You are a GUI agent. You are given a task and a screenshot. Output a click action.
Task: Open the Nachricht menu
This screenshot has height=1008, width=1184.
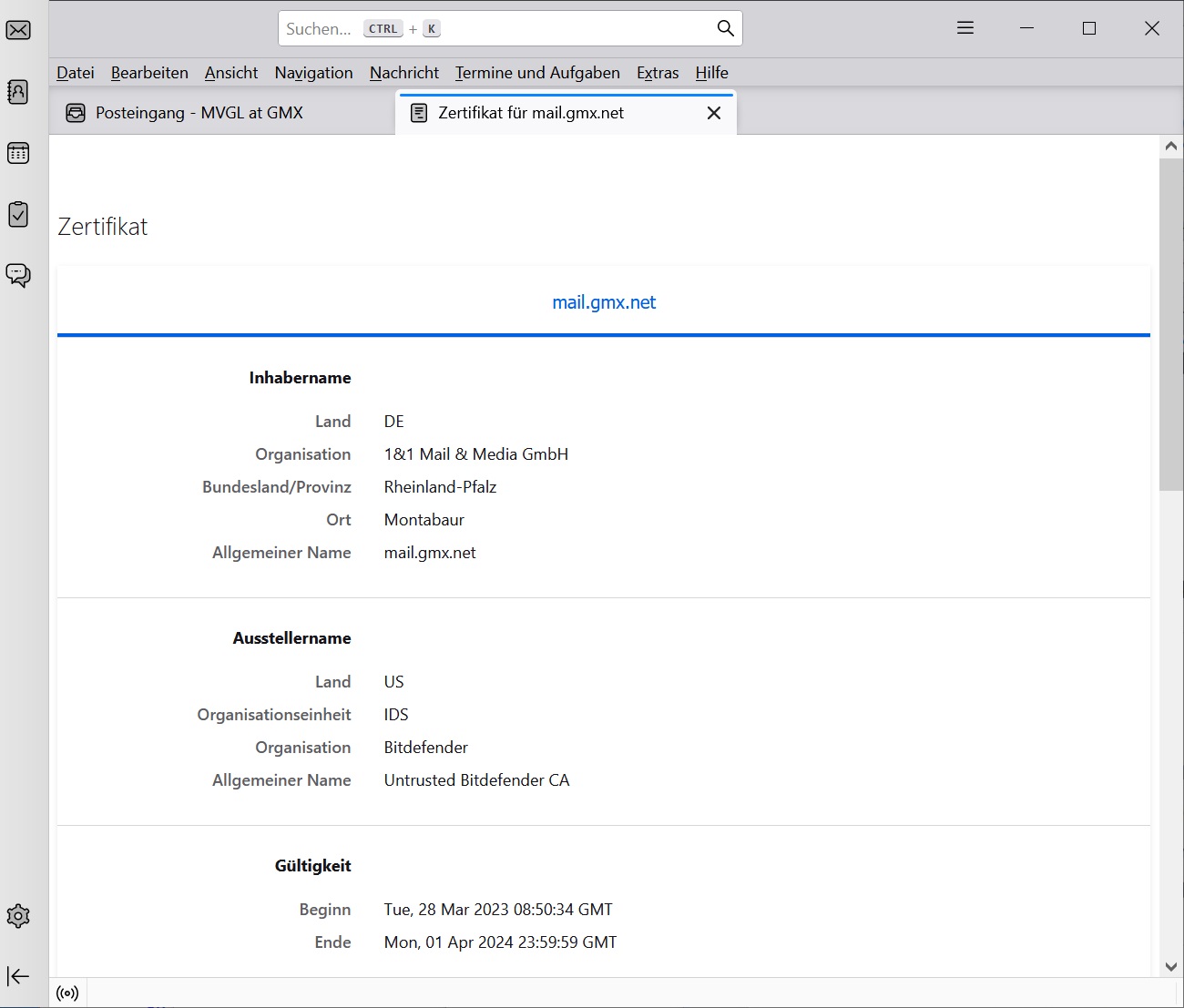tap(404, 73)
